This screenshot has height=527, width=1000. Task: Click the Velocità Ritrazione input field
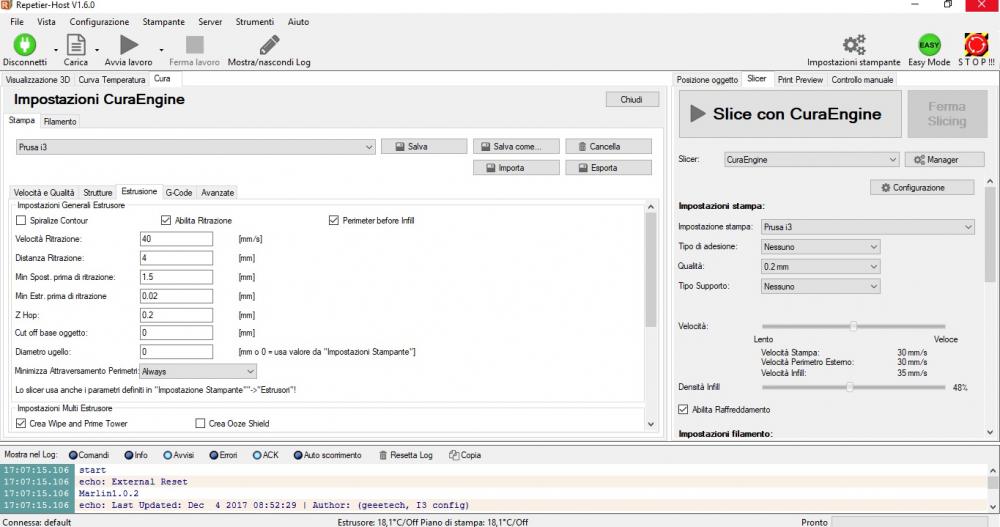click(x=176, y=239)
